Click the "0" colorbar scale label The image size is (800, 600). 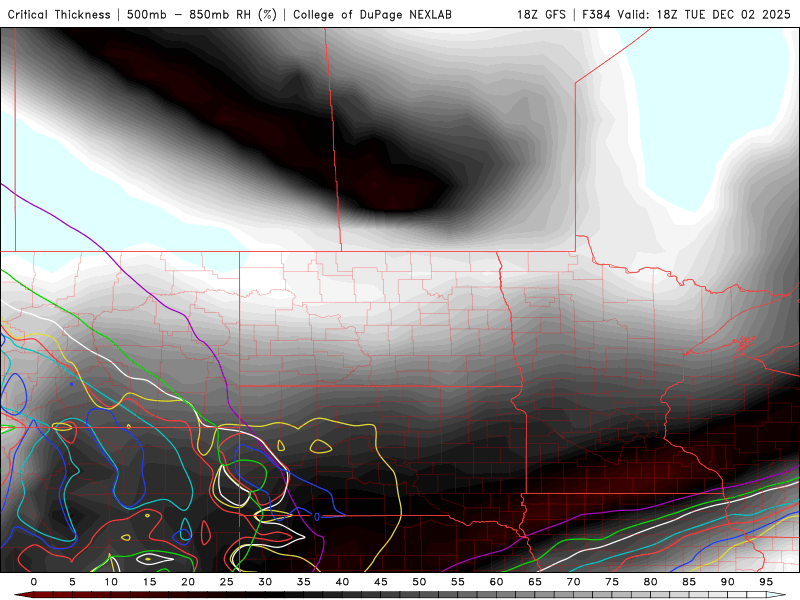(x=34, y=582)
